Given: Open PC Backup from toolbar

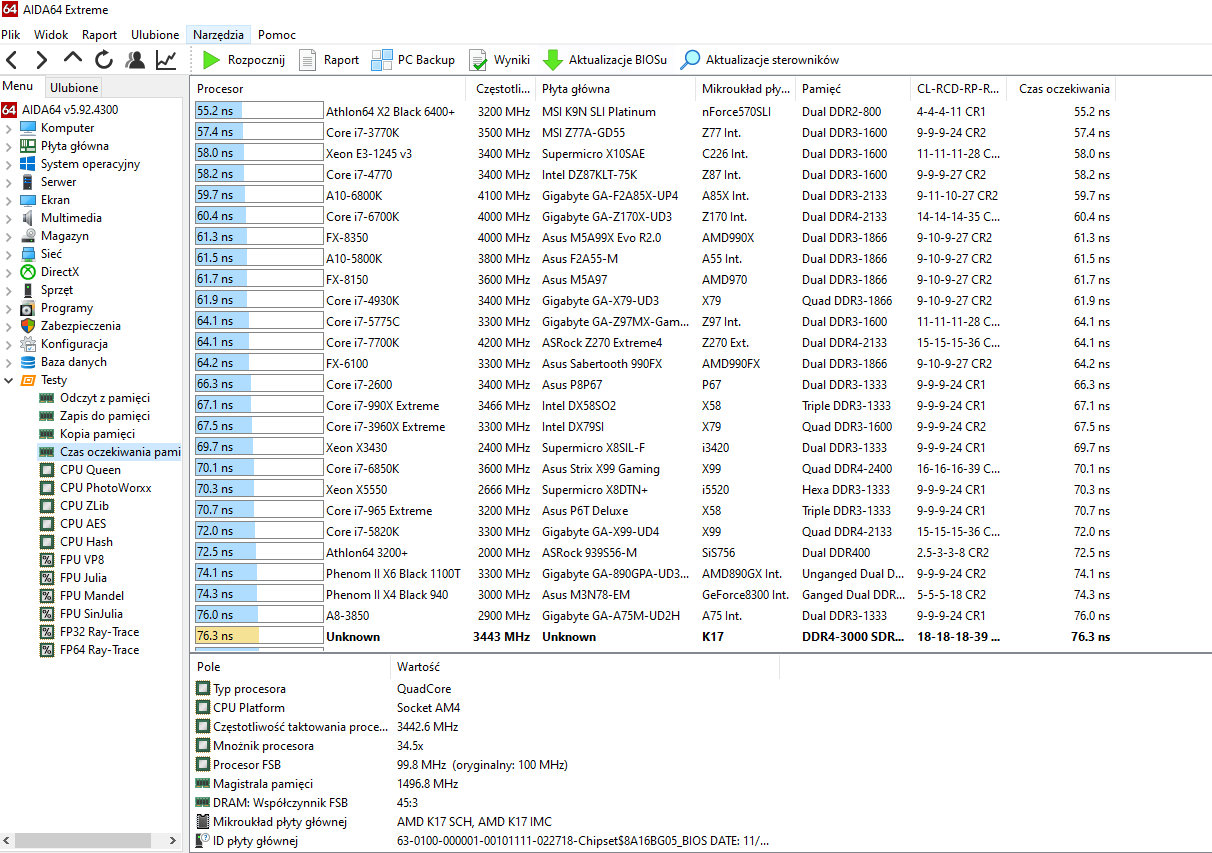Looking at the screenshot, I should pos(413,60).
